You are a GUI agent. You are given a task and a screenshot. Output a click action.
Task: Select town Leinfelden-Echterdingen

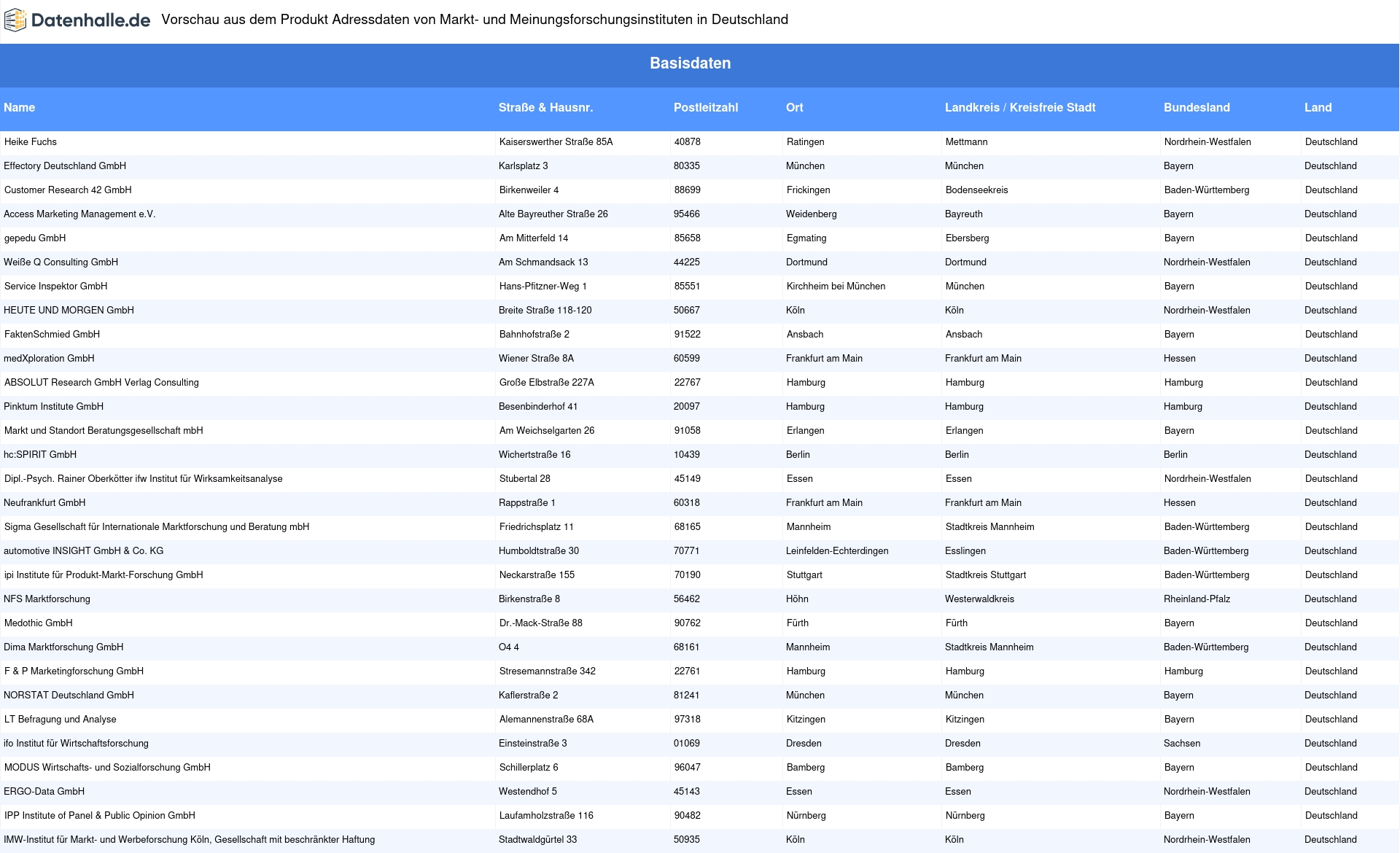click(x=837, y=550)
